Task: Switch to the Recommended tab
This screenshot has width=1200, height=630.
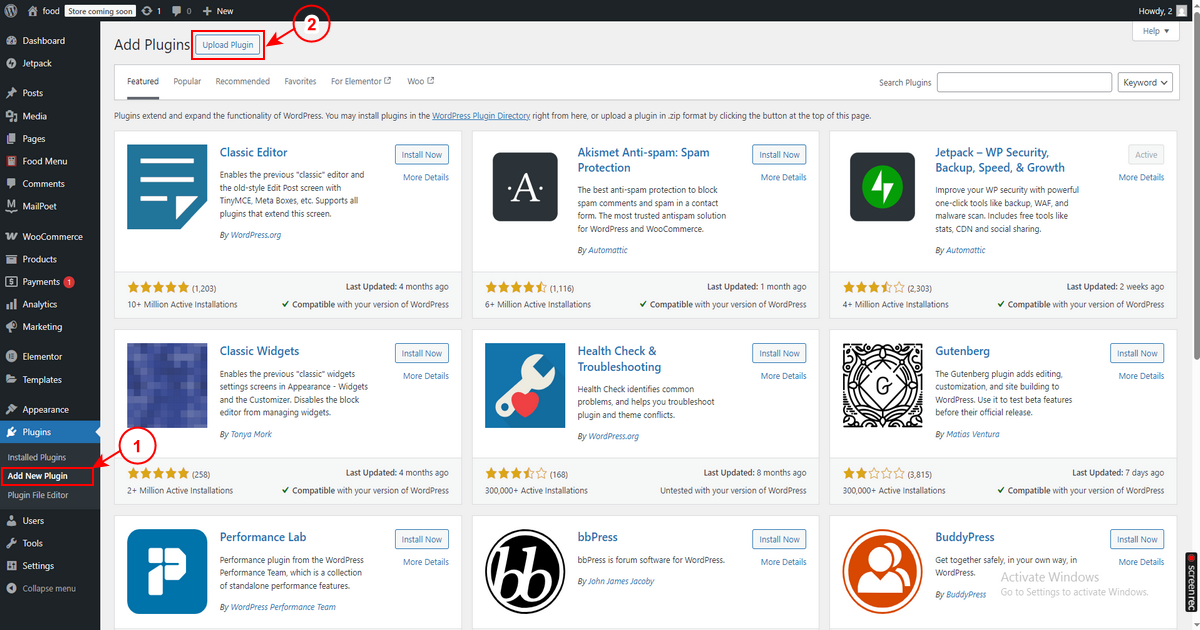Action: click(x=243, y=82)
